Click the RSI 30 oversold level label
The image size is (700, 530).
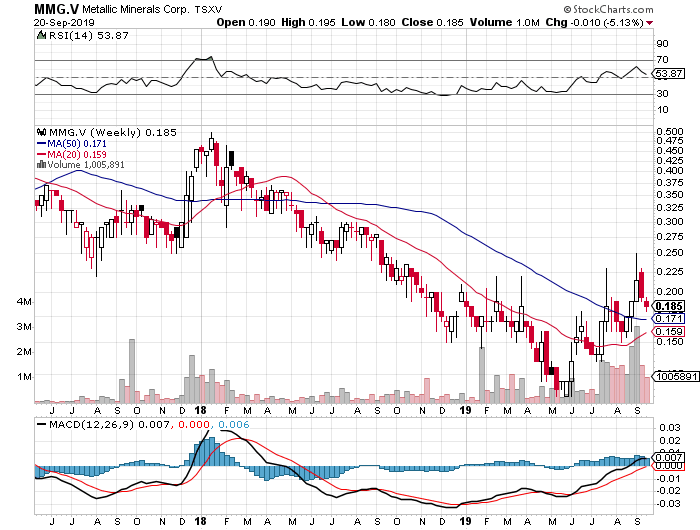point(662,93)
